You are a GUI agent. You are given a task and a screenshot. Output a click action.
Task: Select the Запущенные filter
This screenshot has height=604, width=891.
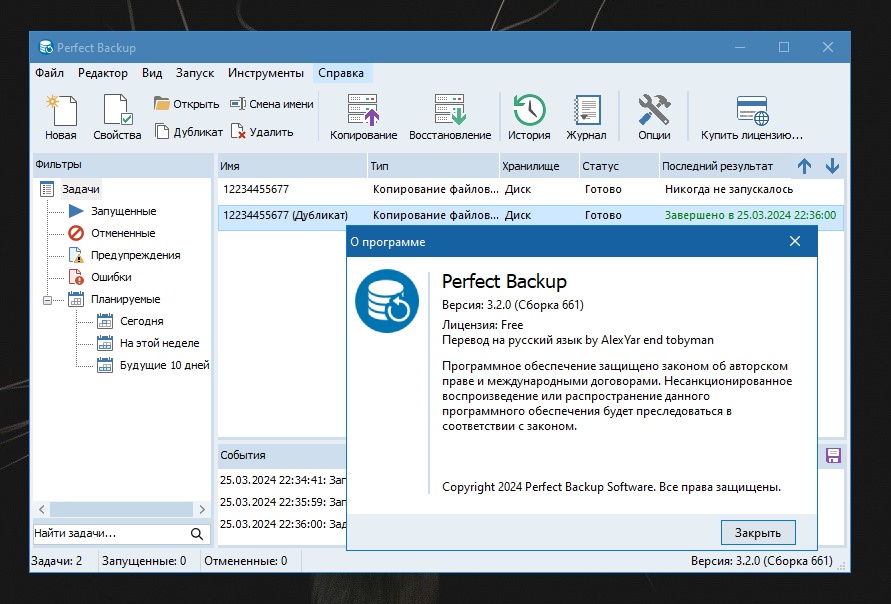[123, 211]
